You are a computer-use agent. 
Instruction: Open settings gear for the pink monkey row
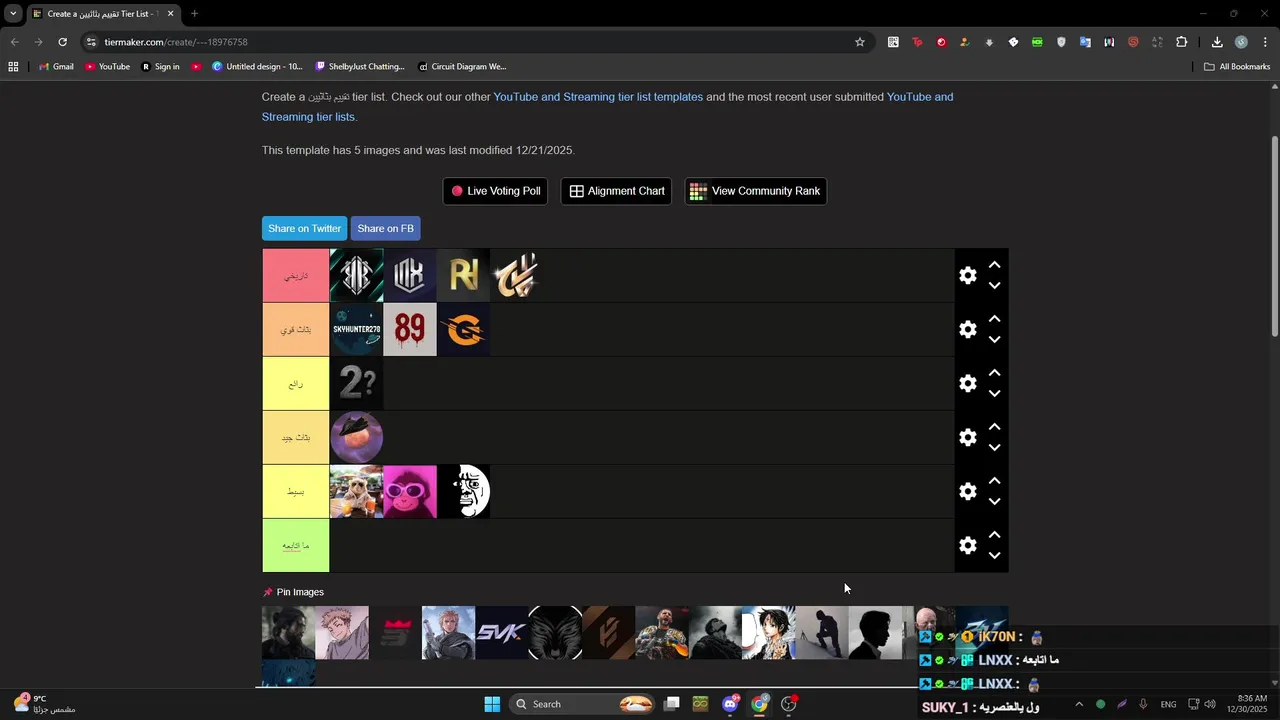967,491
